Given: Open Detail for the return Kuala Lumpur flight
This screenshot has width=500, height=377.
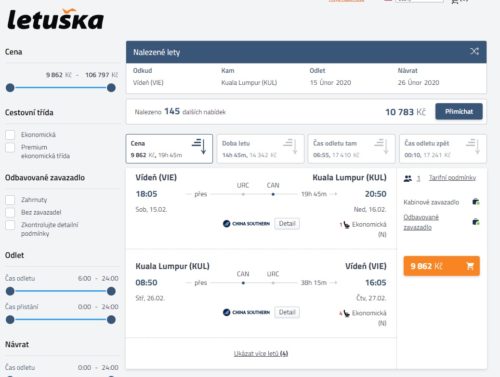Looking at the screenshot, I should [287, 312].
